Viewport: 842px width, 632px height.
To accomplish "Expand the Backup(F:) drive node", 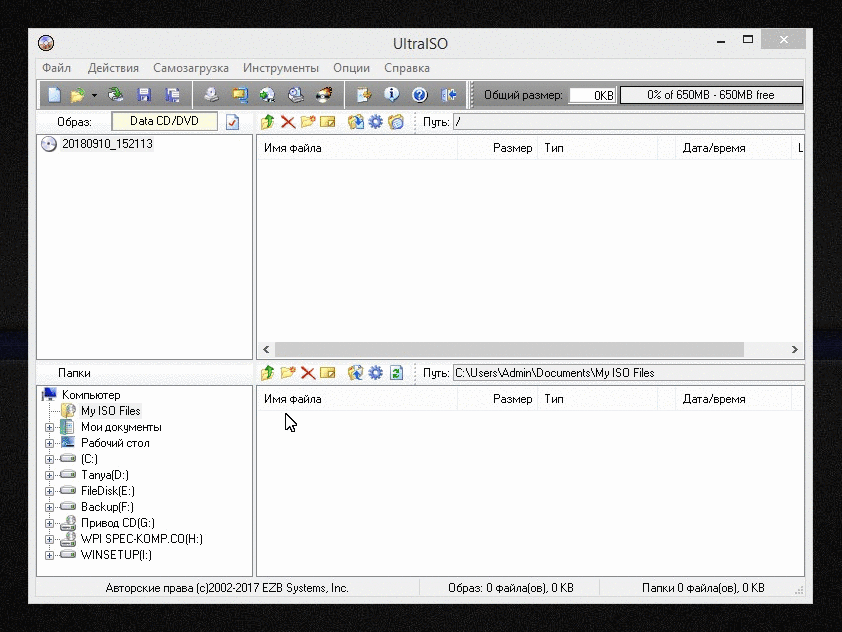I will point(49,507).
